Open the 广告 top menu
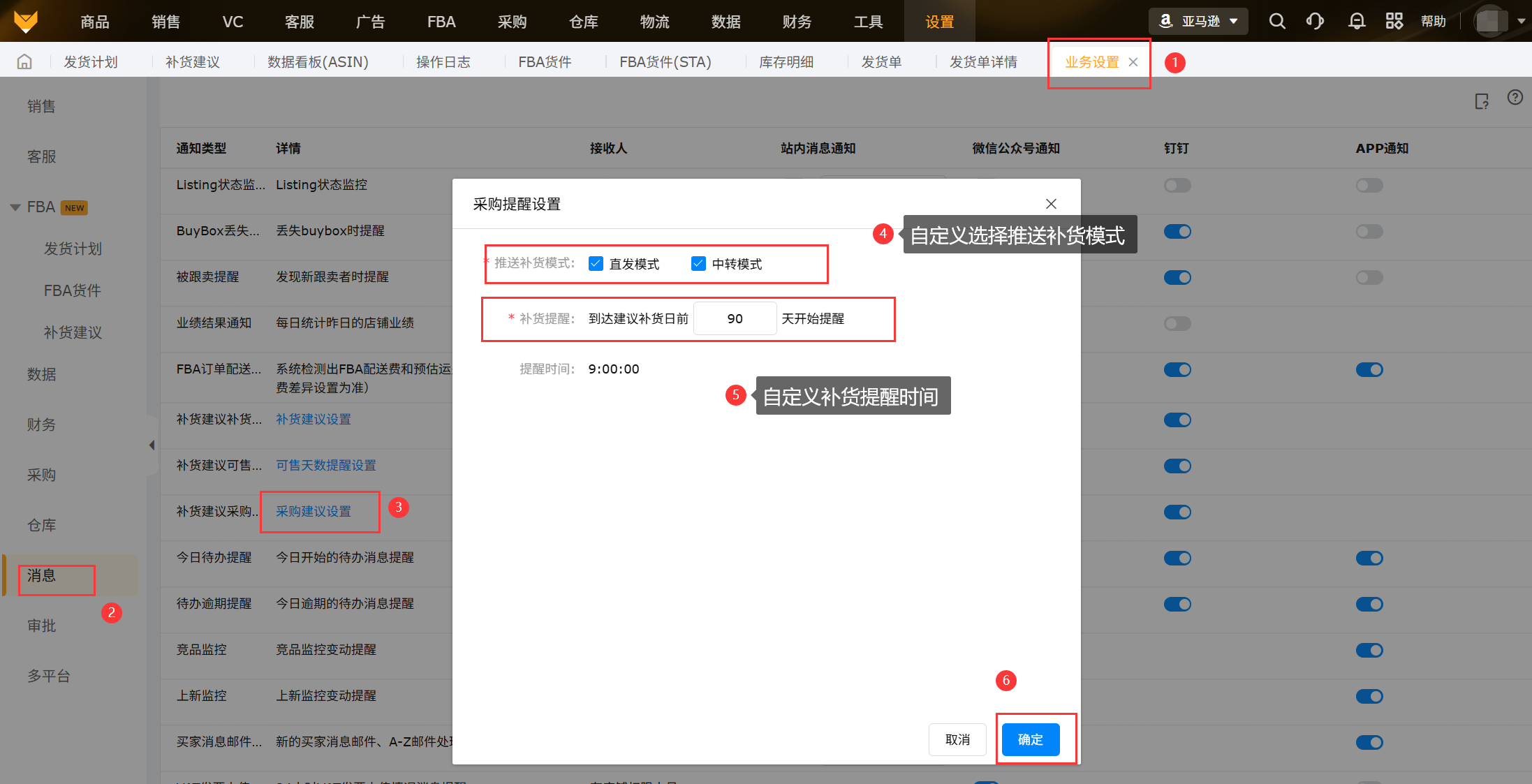The image size is (1532, 784). 370,22
